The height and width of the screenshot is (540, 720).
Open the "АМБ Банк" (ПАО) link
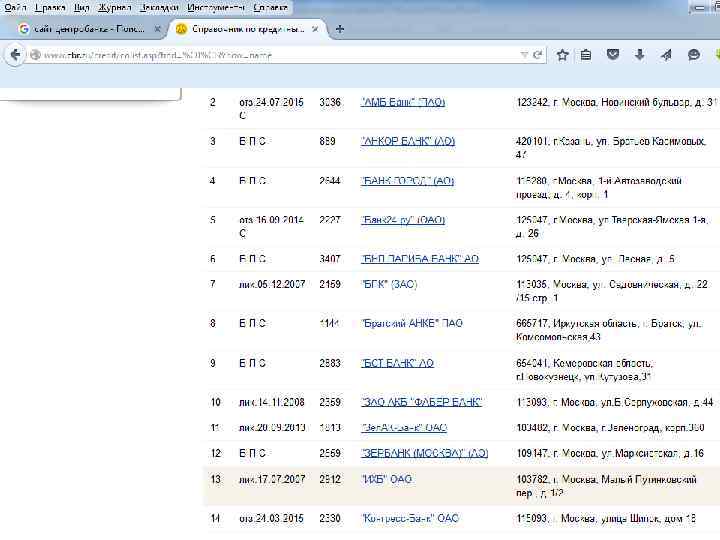[403, 102]
